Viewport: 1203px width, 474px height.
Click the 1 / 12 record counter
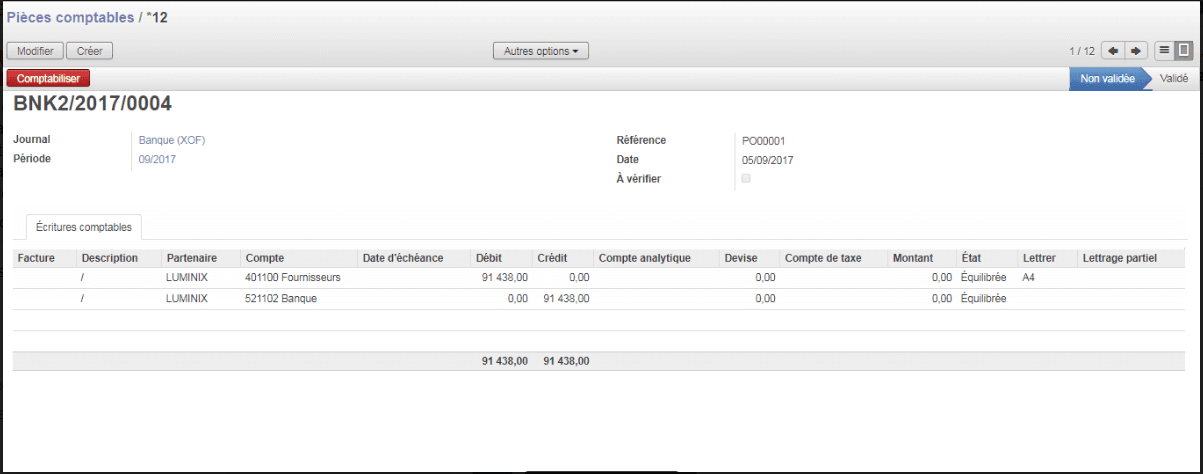(1082, 51)
